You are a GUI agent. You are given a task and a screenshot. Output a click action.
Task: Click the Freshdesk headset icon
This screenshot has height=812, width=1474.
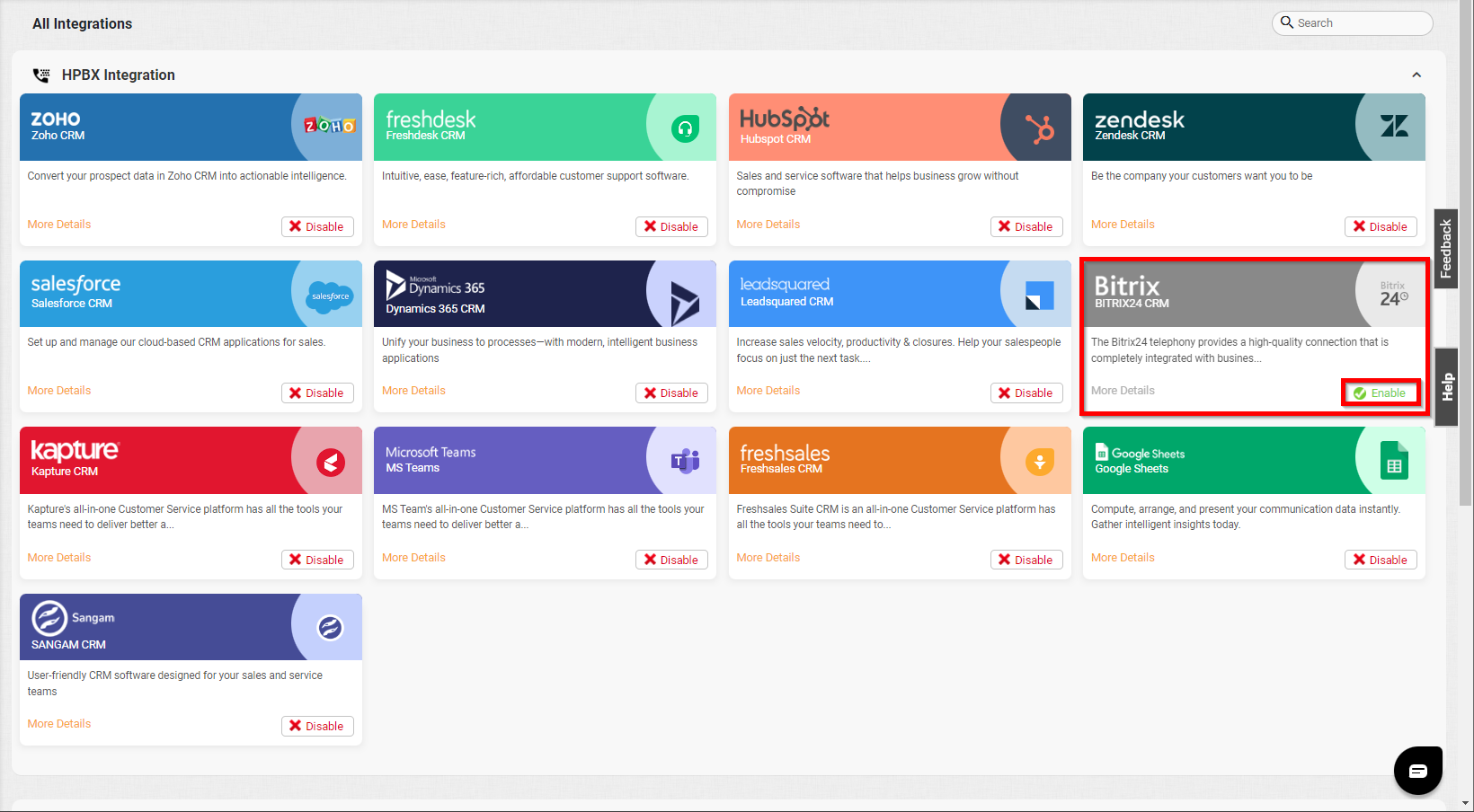point(685,129)
